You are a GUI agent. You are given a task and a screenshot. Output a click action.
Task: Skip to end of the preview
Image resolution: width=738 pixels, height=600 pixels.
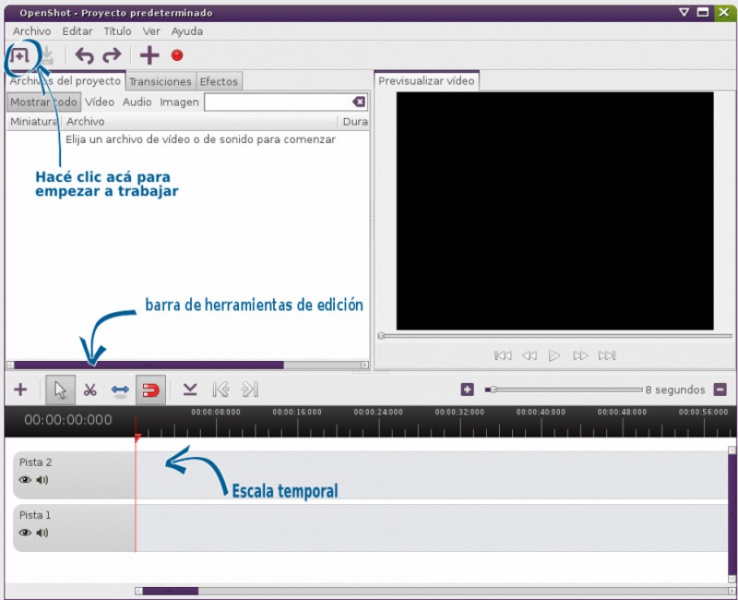[607, 356]
